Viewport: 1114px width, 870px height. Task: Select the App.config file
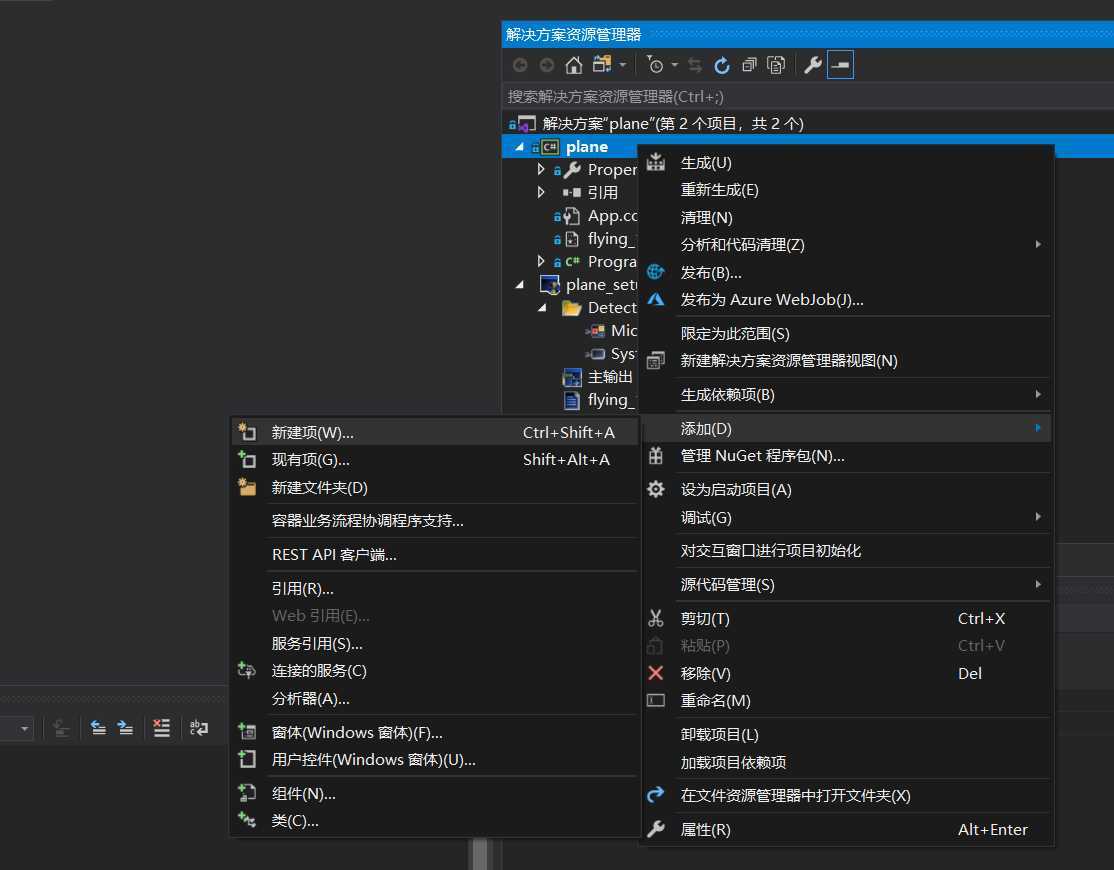612,216
